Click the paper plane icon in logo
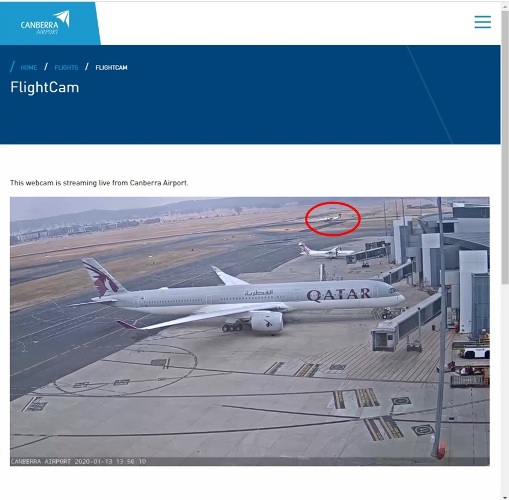The image size is (509, 500). pos(62,18)
